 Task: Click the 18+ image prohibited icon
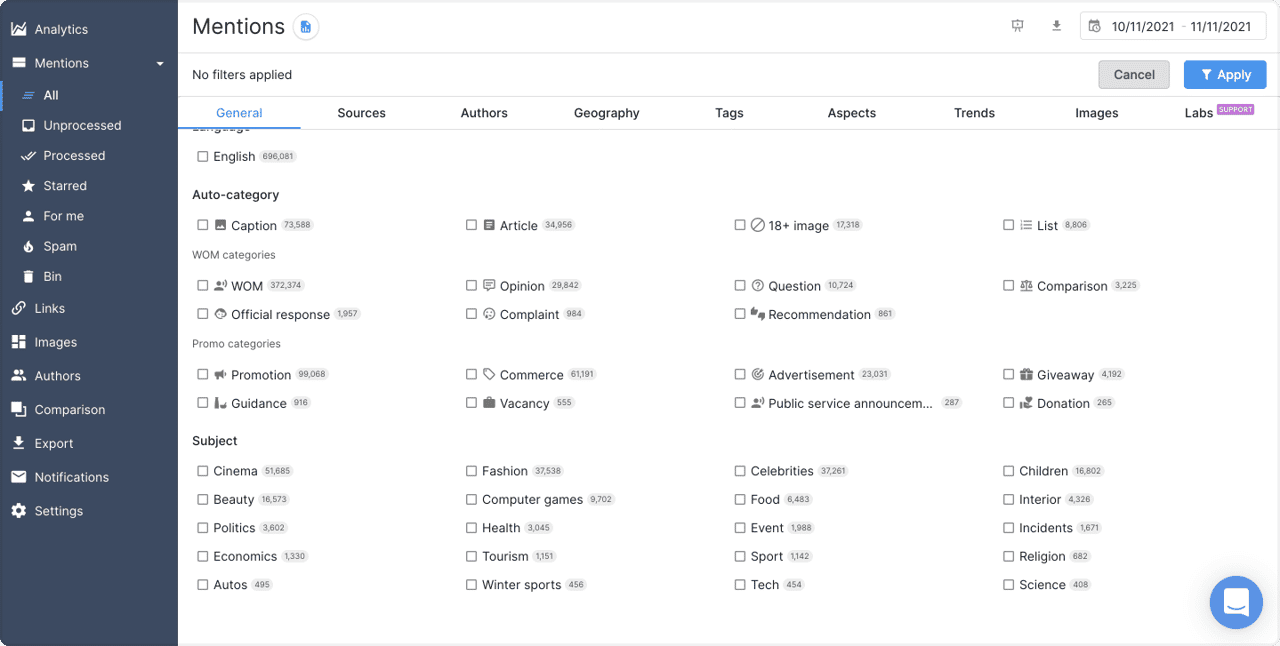click(758, 225)
